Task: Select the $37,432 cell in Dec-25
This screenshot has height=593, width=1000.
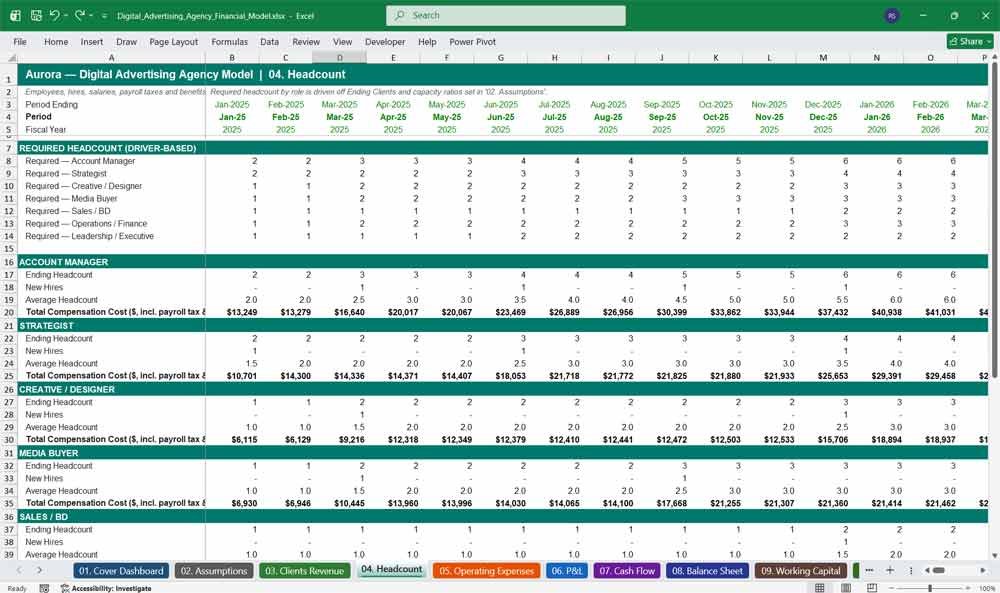Action: pos(823,312)
